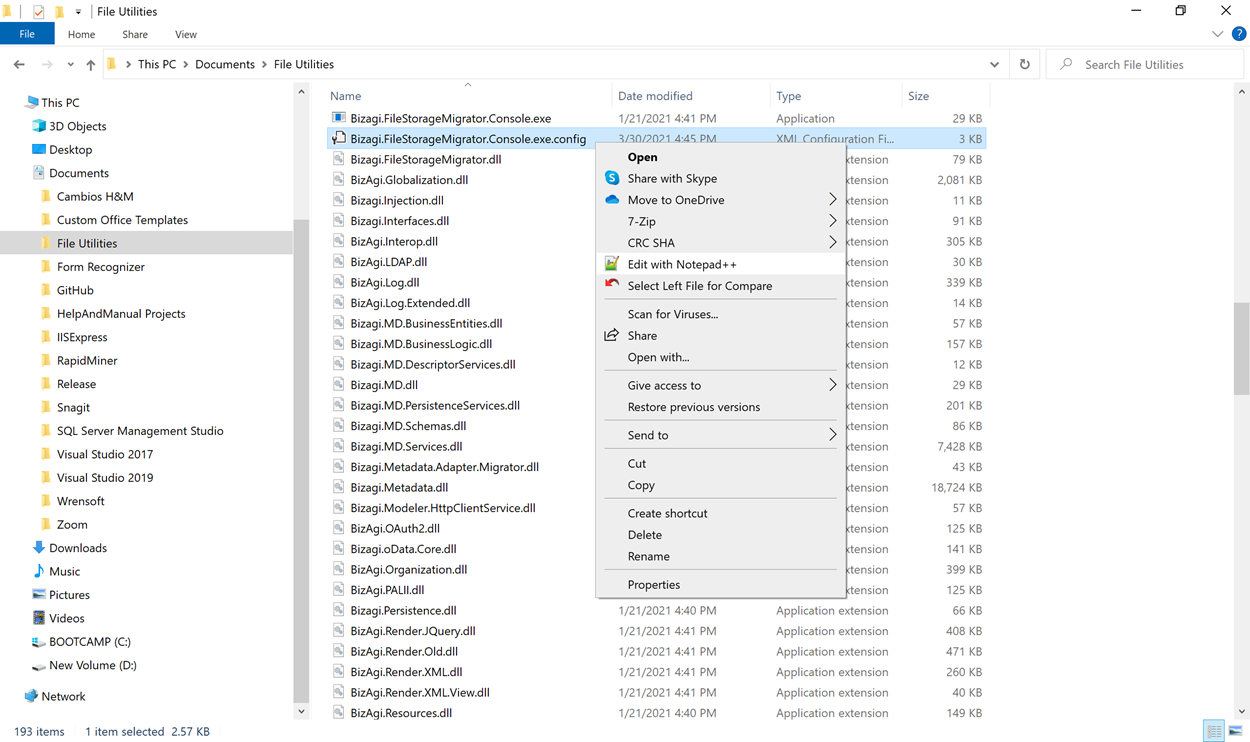Open Documents via the breadcrumb link

(x=225, y=63)
